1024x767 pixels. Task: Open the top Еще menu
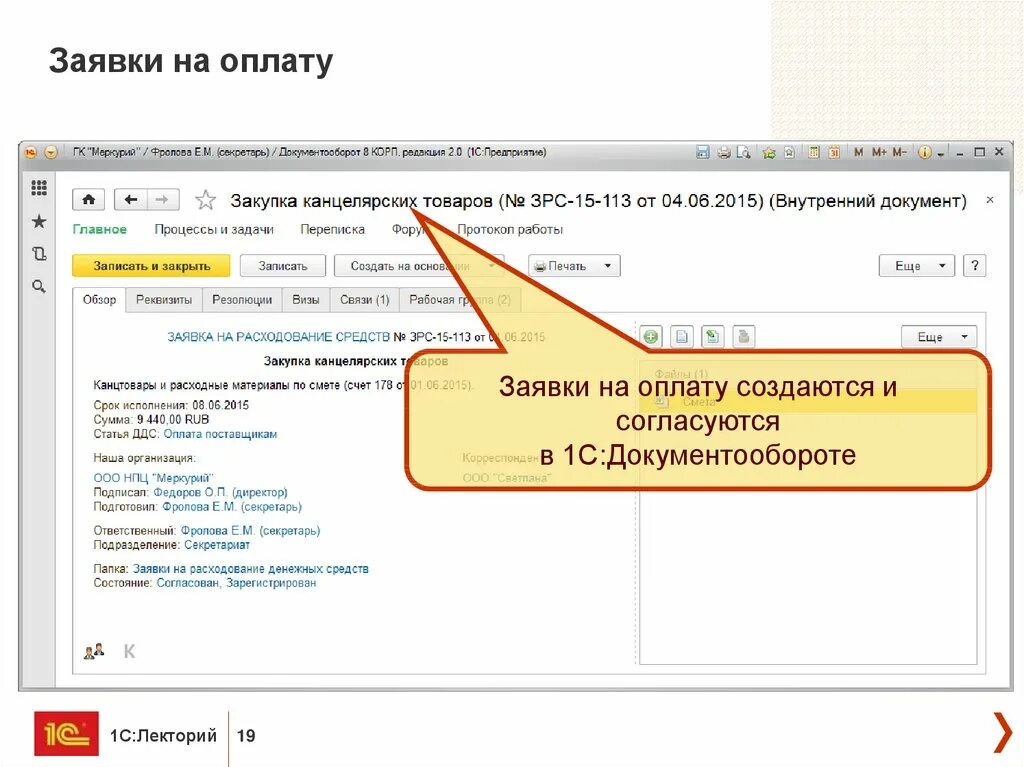tap(917, 266)
